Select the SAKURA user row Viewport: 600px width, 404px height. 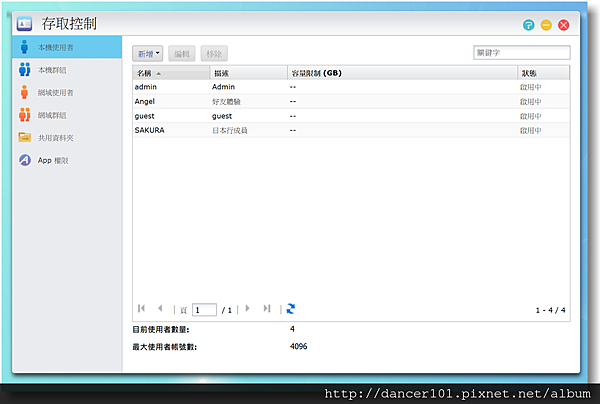(351, 130)
